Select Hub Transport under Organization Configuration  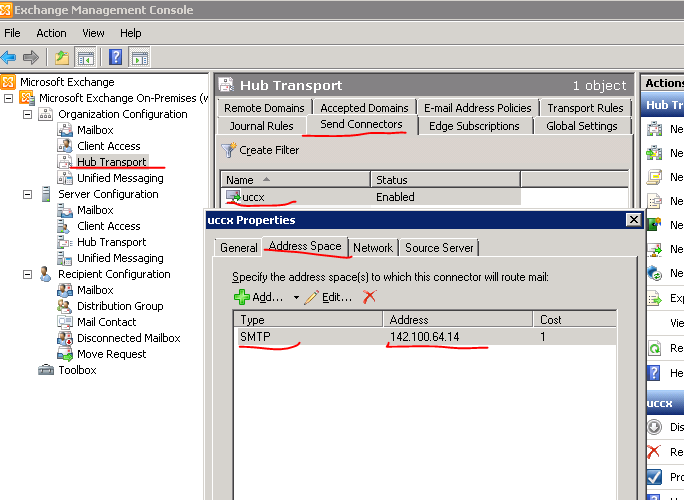112,162
